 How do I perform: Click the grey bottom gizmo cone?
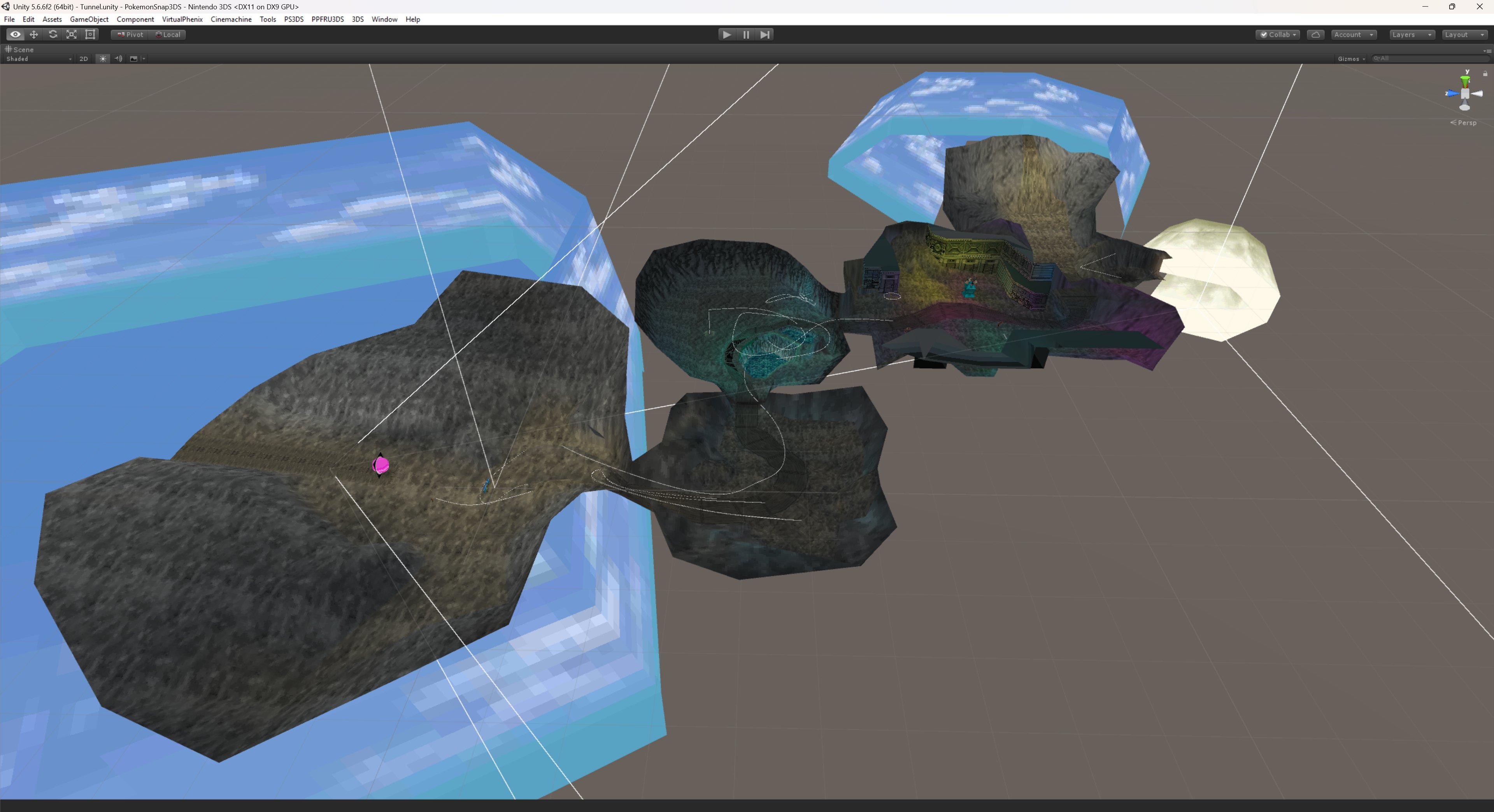point(1465,106)
